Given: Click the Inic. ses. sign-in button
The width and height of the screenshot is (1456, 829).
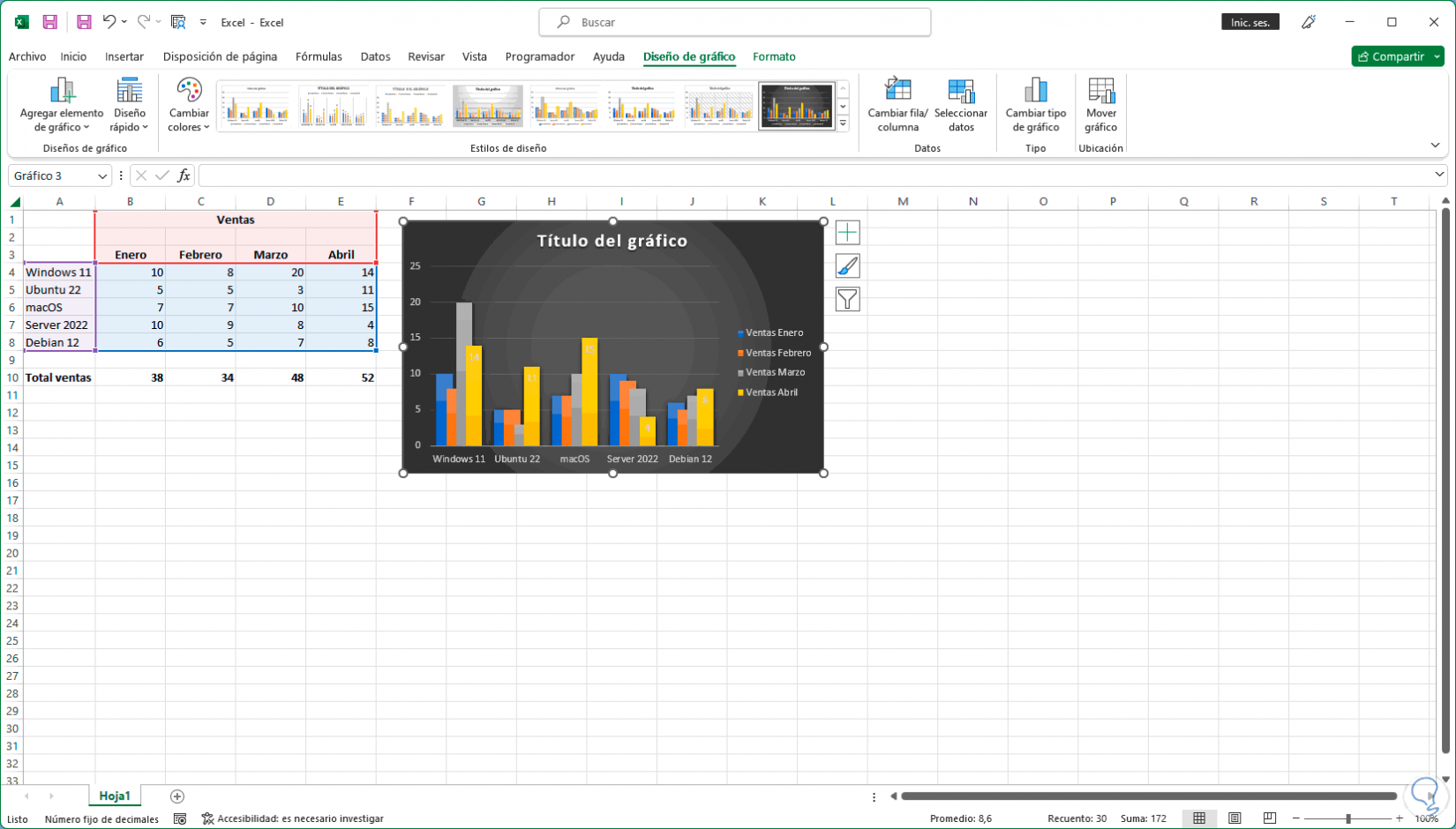Looking at the screenshot, I should (x=1250, y=22).
